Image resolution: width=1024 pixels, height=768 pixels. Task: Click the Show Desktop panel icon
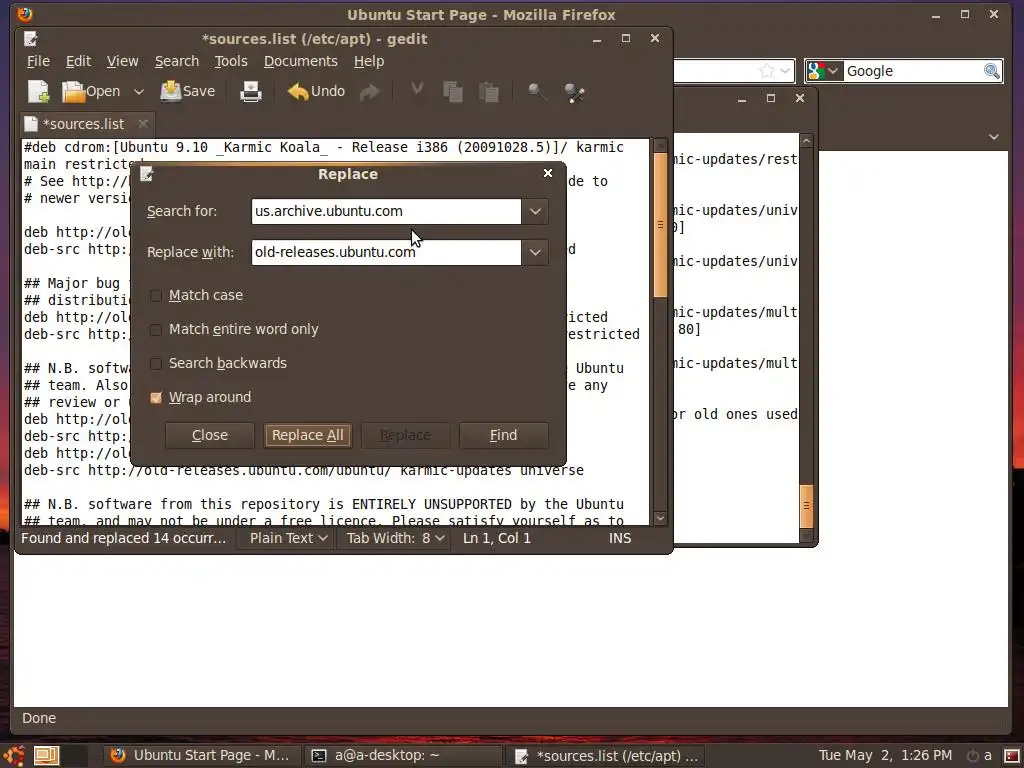click(46, 756)
